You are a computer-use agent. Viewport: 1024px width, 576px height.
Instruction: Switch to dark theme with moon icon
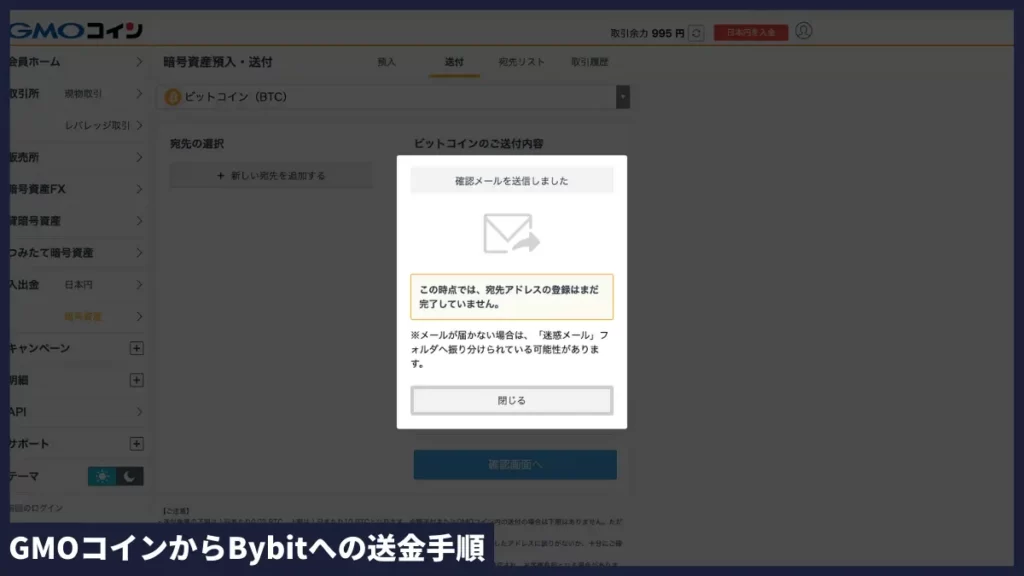click(x=130, y=476)
